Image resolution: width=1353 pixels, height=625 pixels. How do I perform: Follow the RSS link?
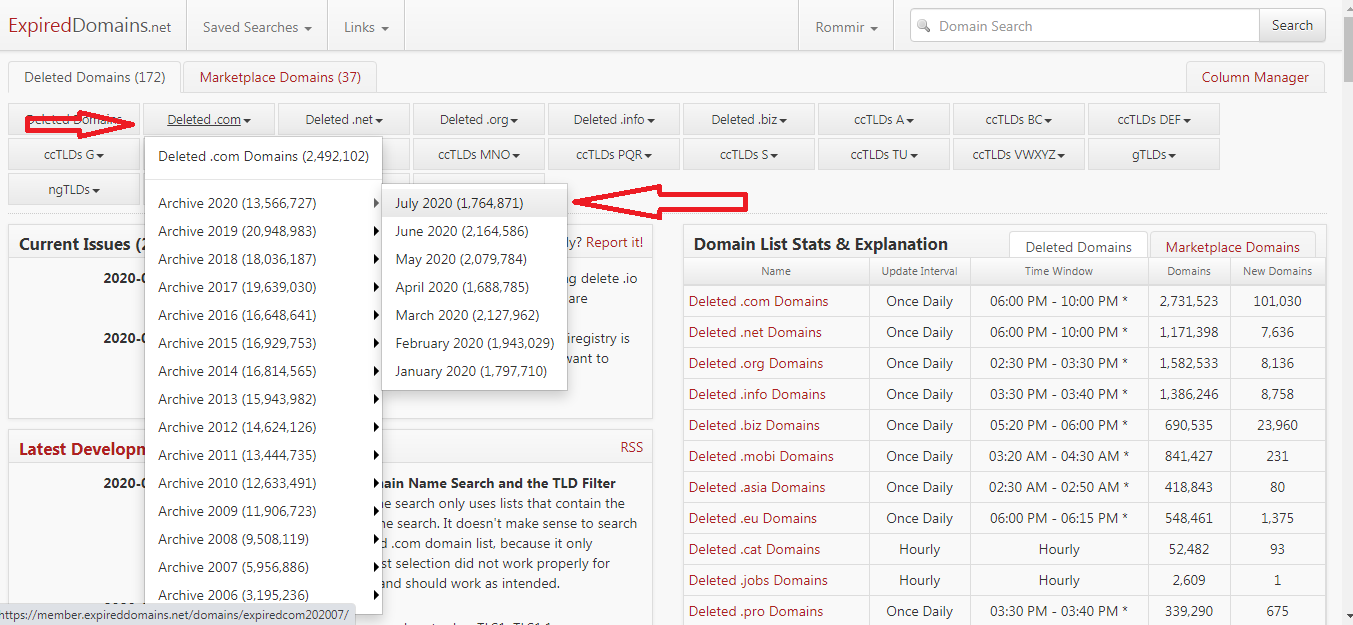[x=632, y=447]
